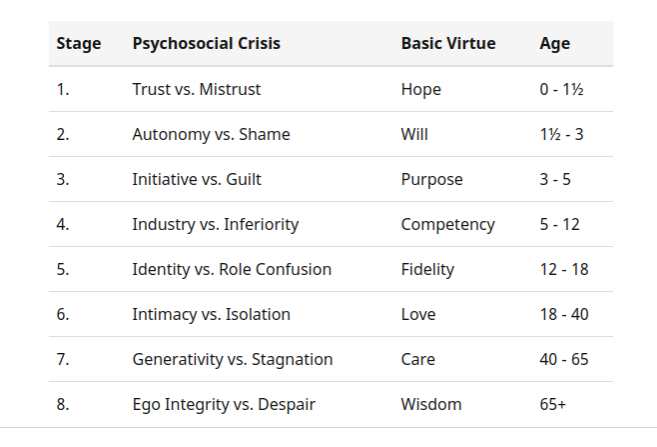Click the Psychosocial Crisis column header
This screenshot has width=657, height=447.
[206, 44]
